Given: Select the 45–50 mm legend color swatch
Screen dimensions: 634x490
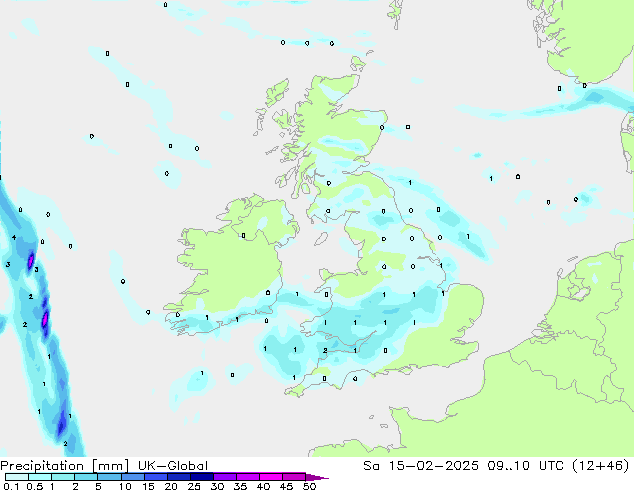Looking at the screenshot, I should (x=294, y=477).
